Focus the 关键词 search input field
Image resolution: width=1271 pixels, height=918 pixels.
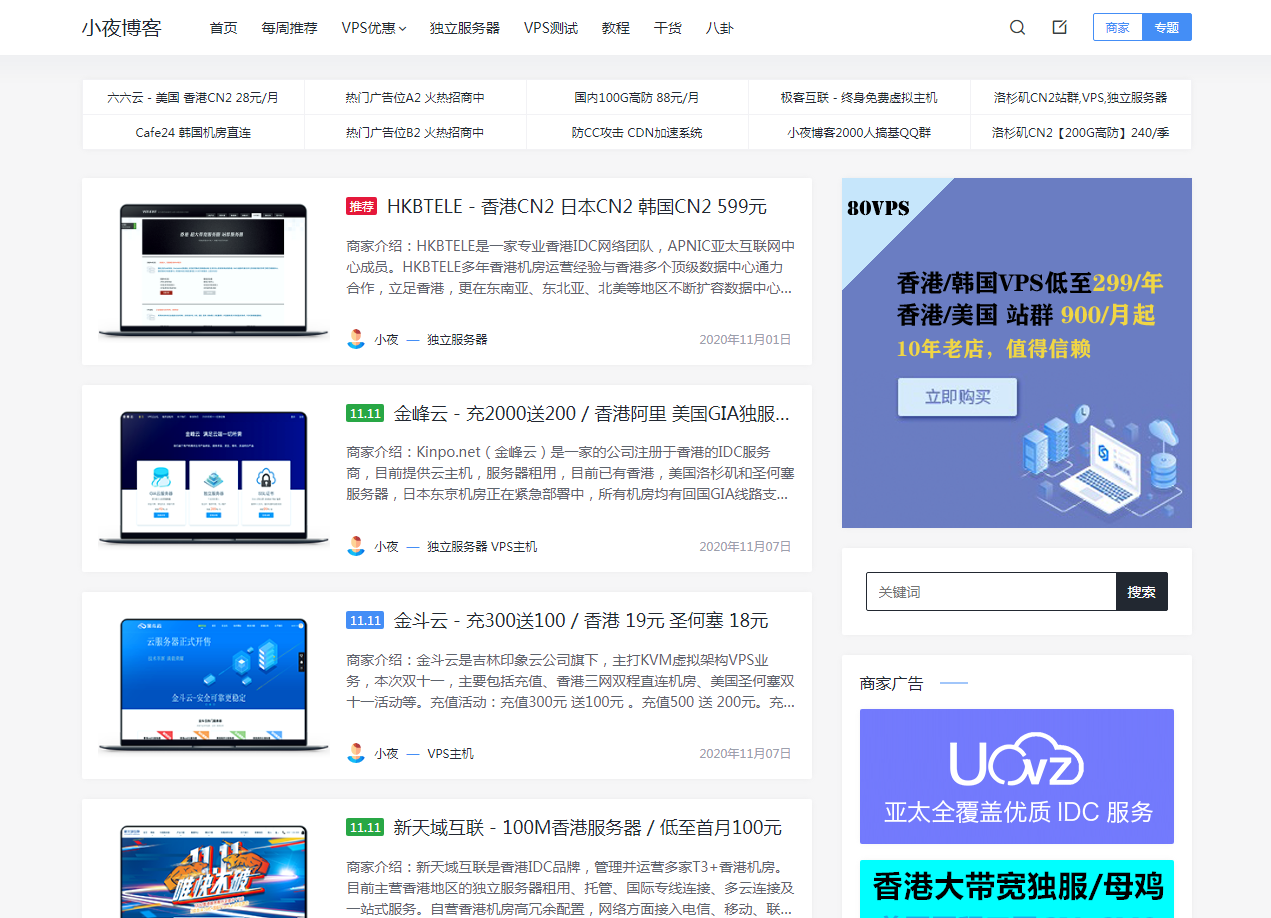click(x=990, y=592)
